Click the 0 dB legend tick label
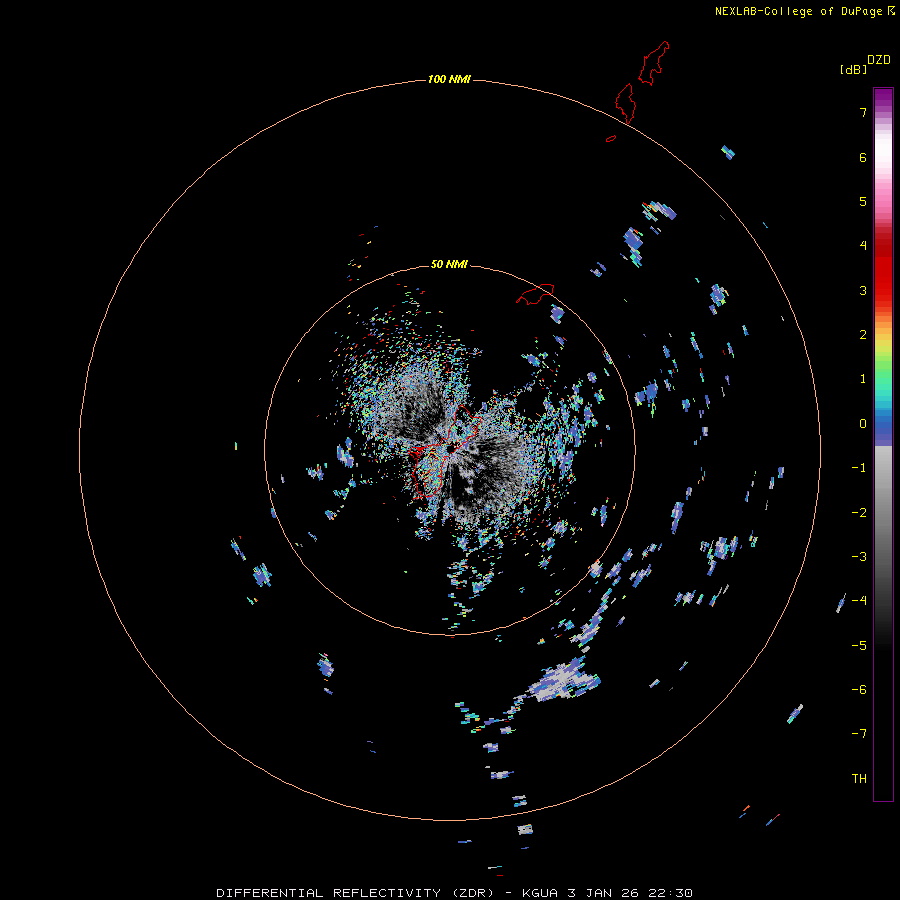The image size is (900, 900). tap(863, 424)
